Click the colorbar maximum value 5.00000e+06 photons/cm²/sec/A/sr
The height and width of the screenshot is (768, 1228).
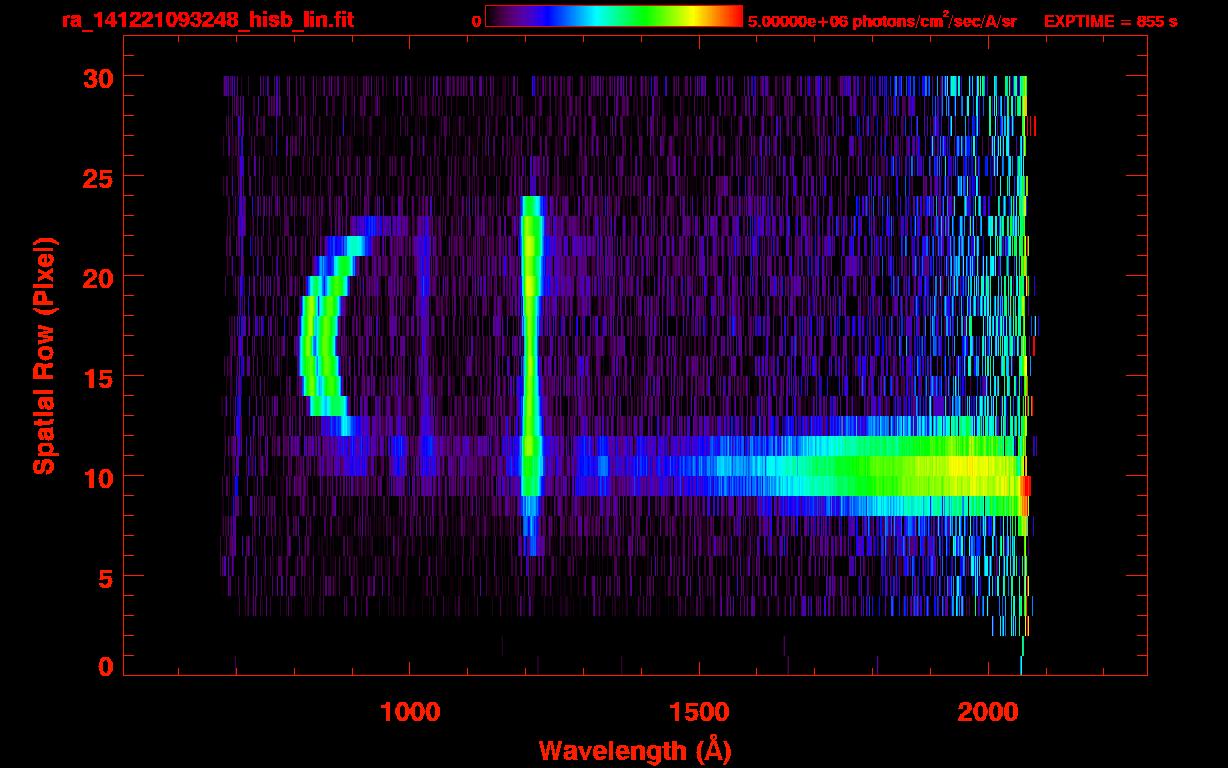[882, 21]
